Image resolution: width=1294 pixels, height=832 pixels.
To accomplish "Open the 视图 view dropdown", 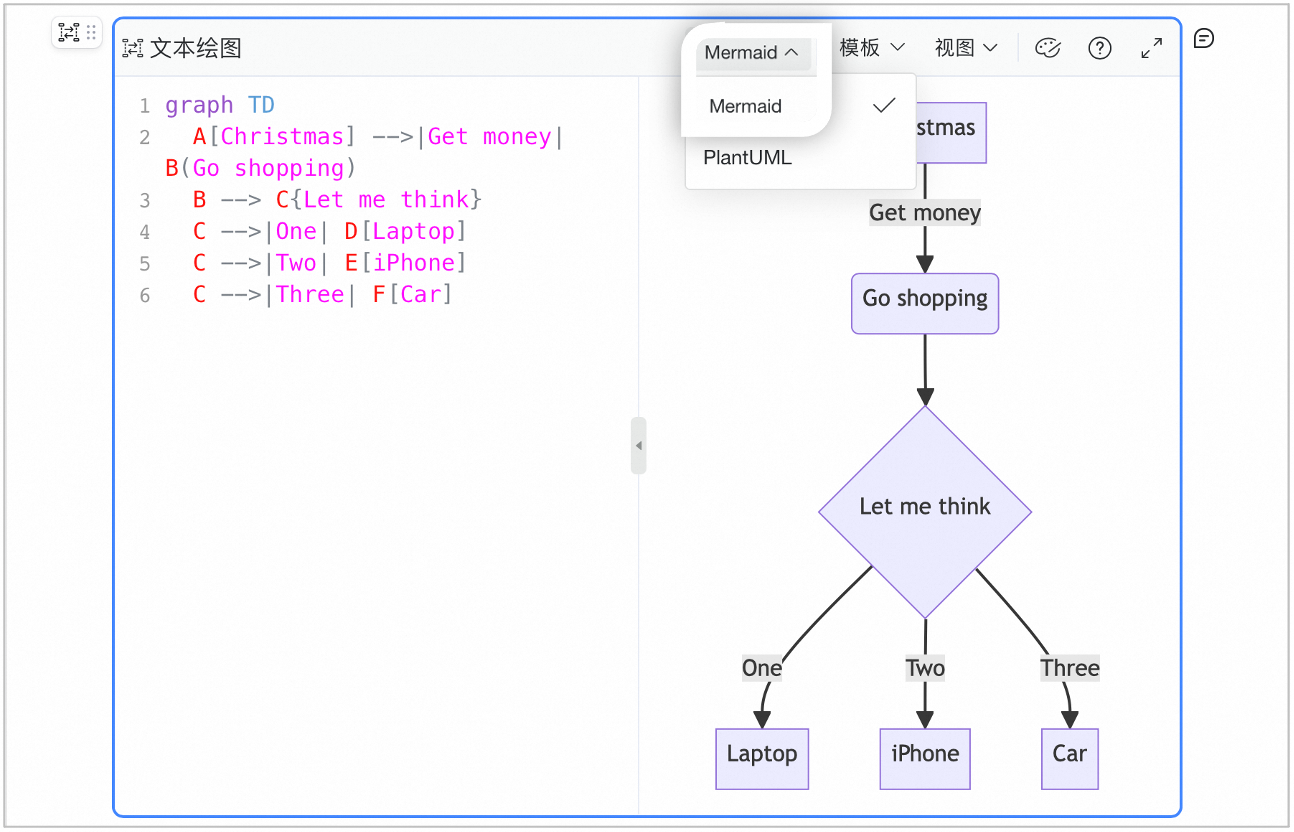I will point(966,47).
